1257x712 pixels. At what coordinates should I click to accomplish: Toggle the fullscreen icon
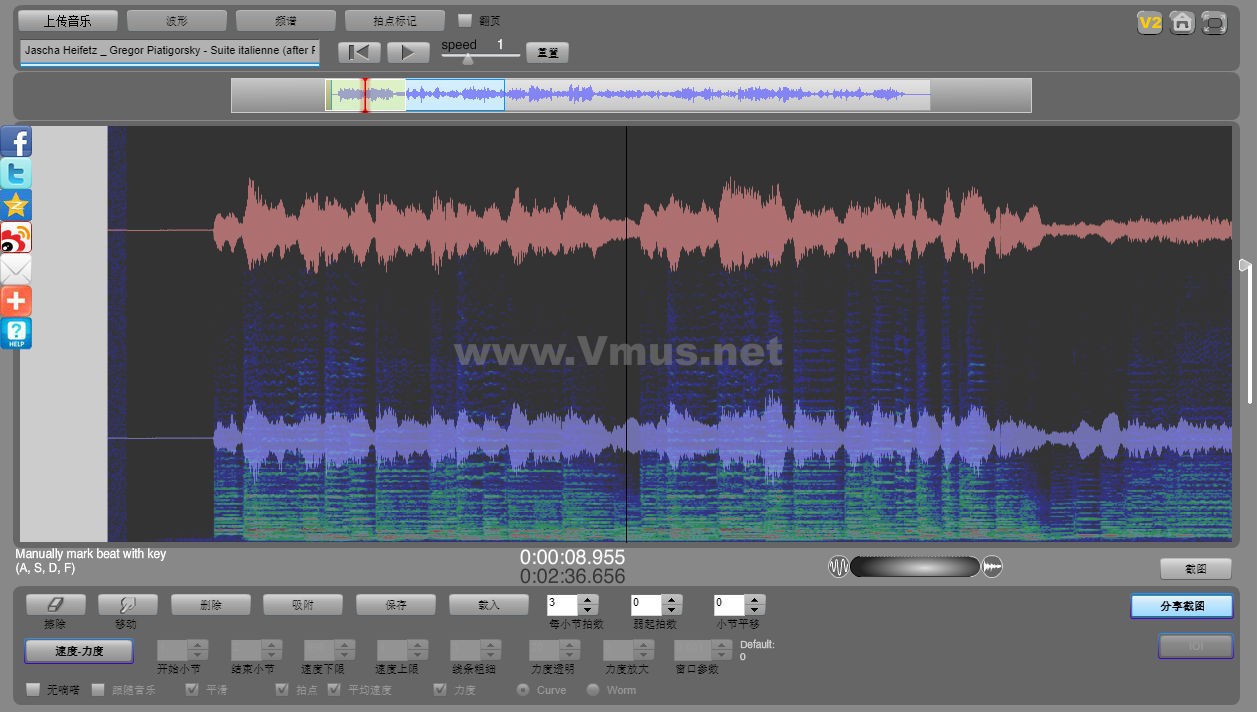click(1213, 23)
